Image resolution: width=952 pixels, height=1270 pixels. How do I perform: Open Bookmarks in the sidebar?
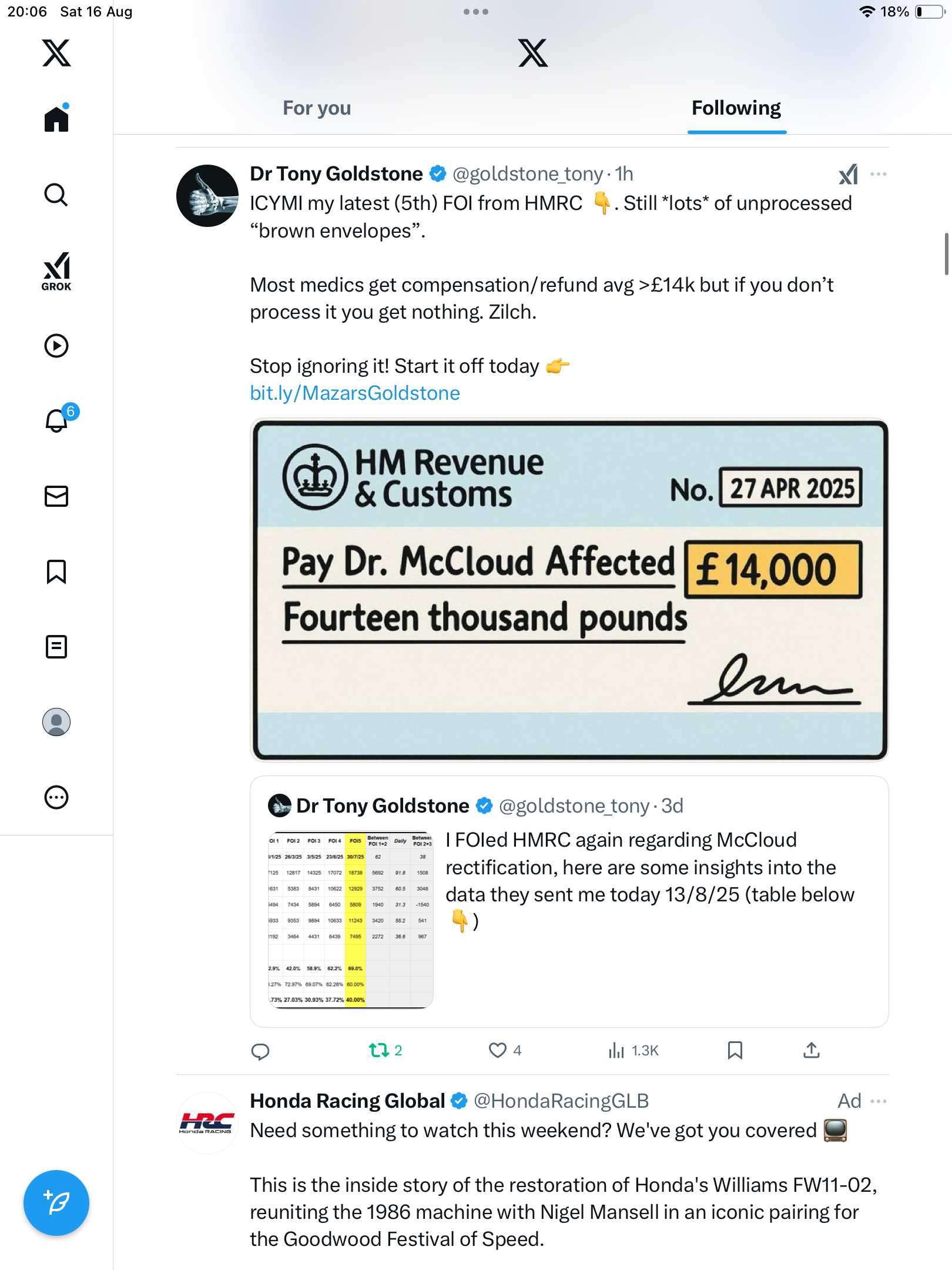(x=56, y=571)
